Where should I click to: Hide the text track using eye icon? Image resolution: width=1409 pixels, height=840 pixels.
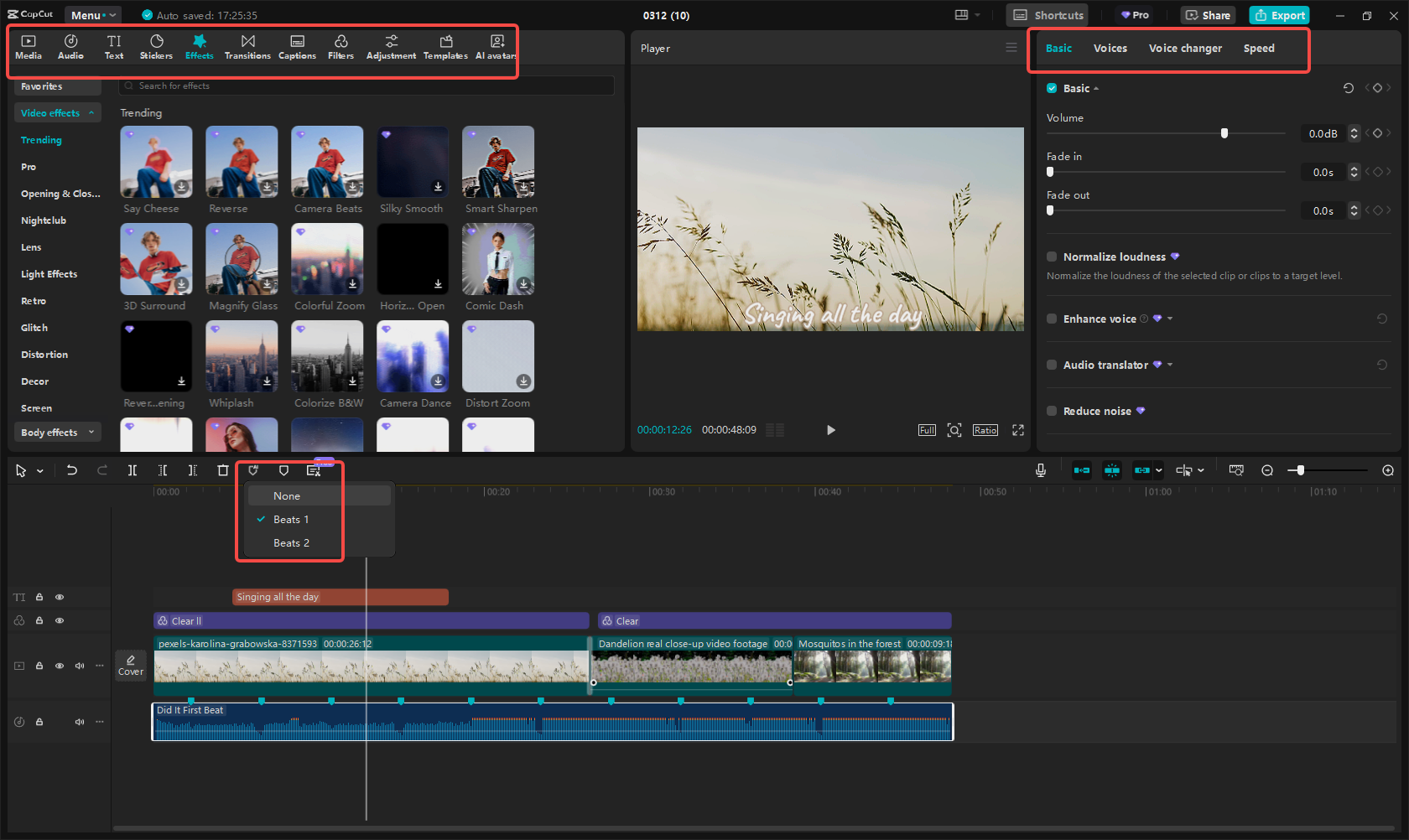click(x=60, y=597)
